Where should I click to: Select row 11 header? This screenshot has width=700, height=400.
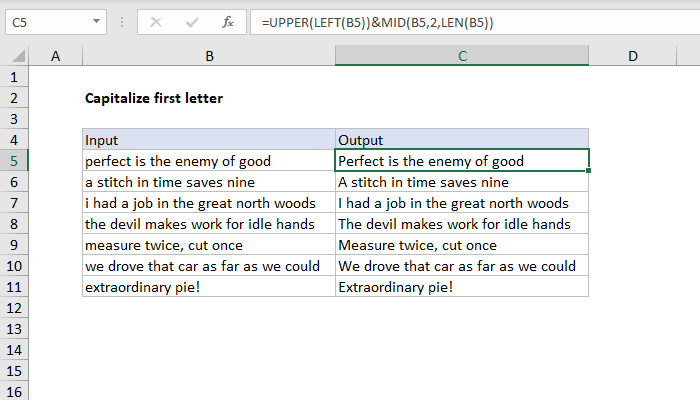(15, 287)
